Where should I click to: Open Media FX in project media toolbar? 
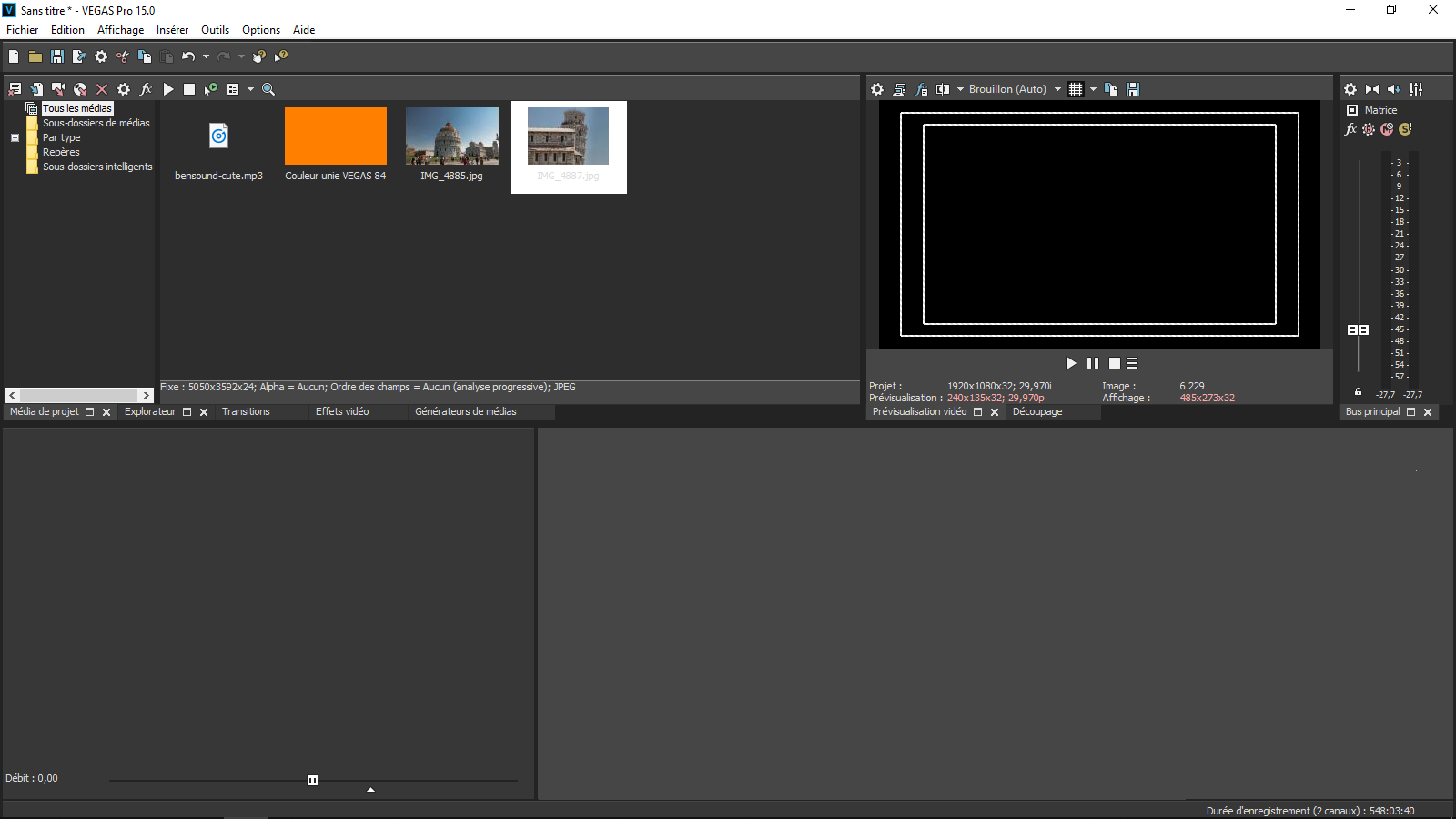(146, 89)
